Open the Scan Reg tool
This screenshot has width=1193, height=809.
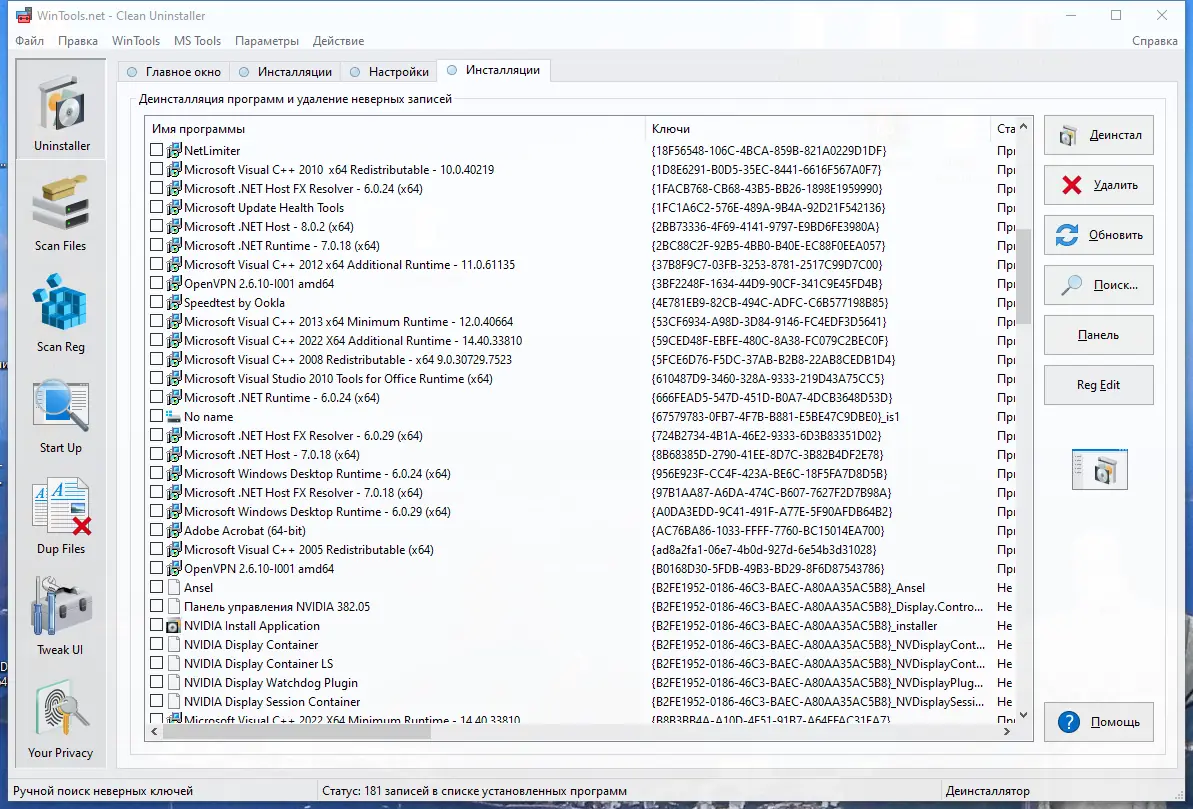point(61,314)
